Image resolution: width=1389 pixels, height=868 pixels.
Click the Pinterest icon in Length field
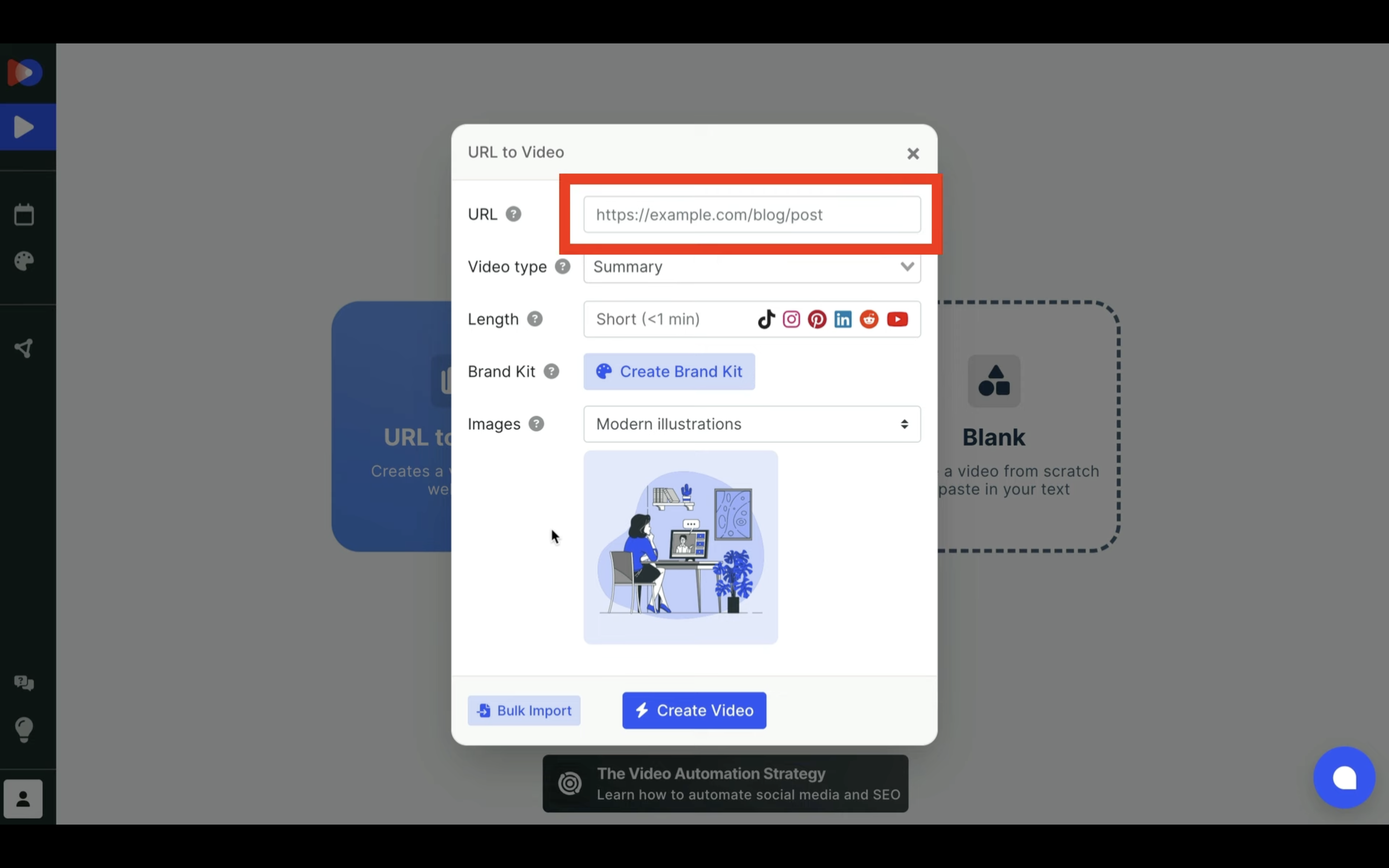tap(817, 319)
